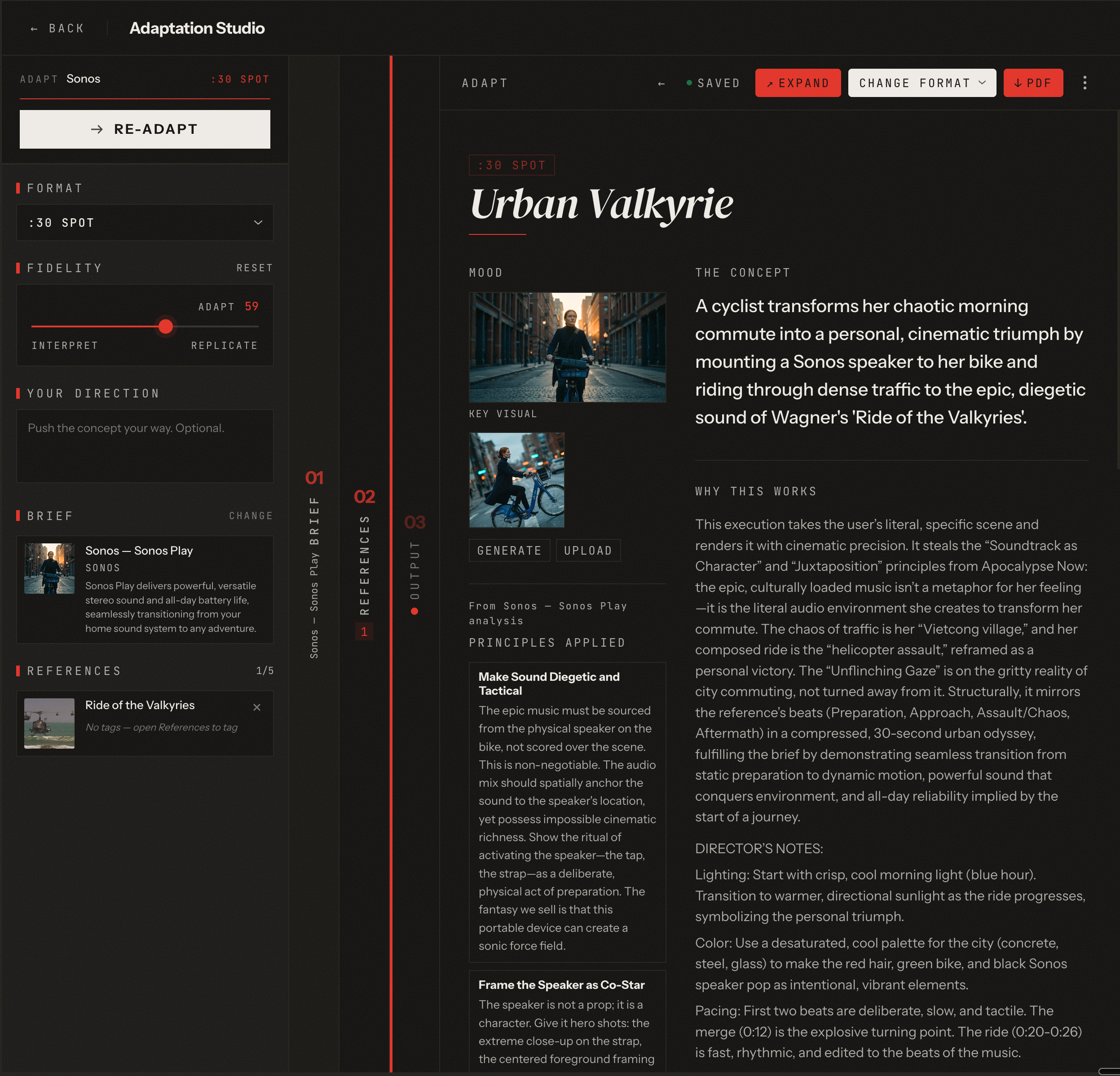Viewport: 1120px width, 1076px height.
Task: Click CHANGE next to the Brief heading
Action: point(251,516)
